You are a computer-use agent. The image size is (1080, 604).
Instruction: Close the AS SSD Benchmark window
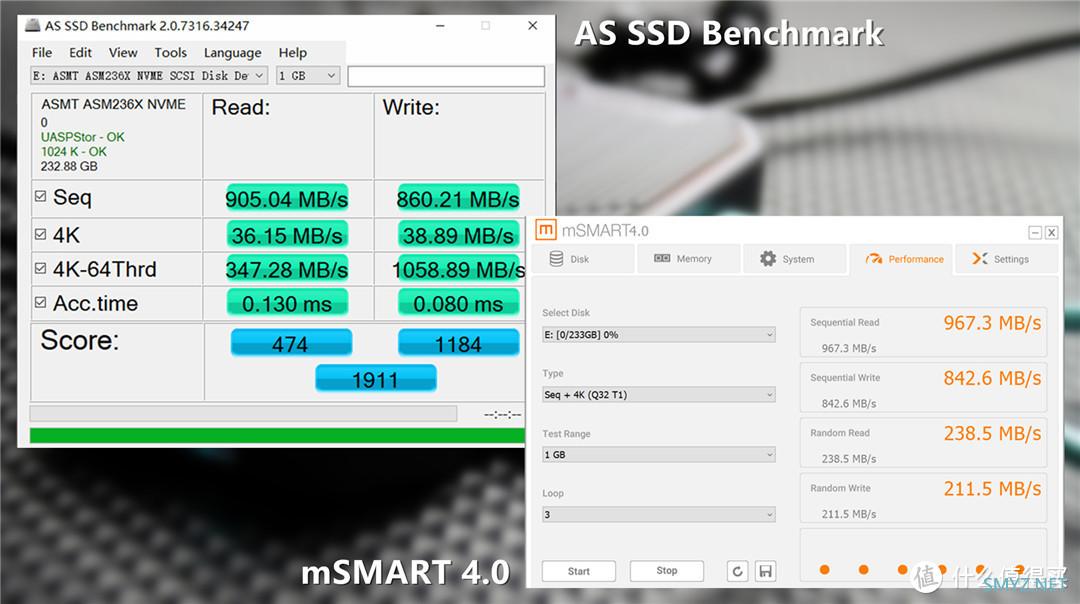532,25
